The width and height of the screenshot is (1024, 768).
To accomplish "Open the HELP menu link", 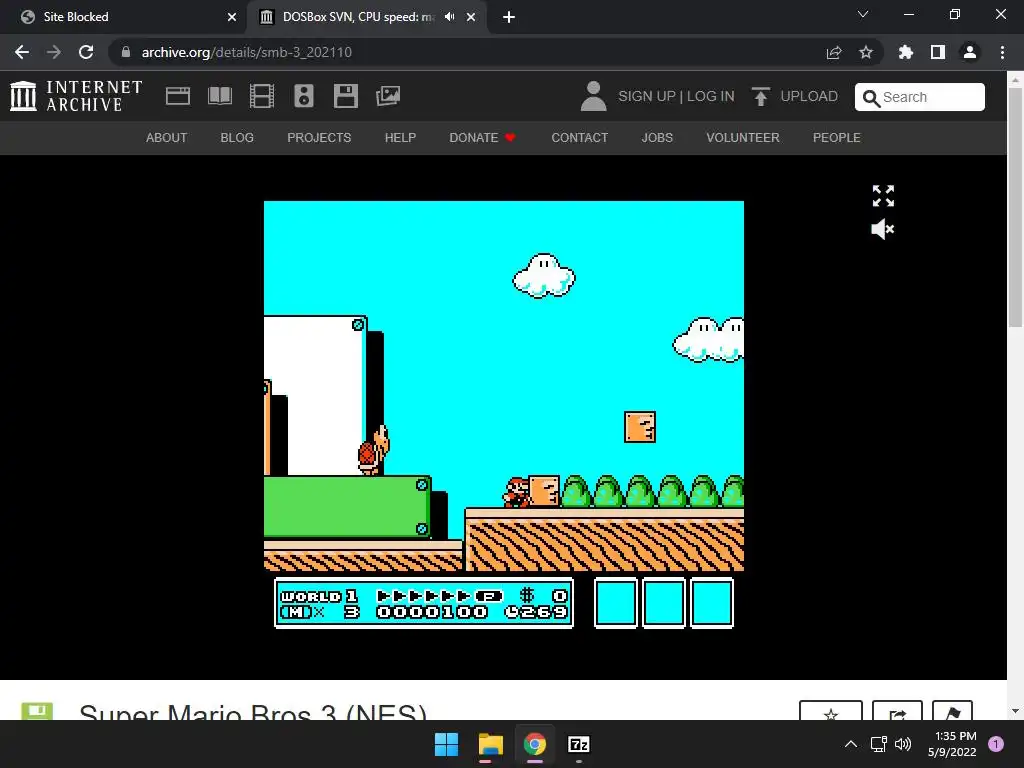I will click(x=400, y=138).
